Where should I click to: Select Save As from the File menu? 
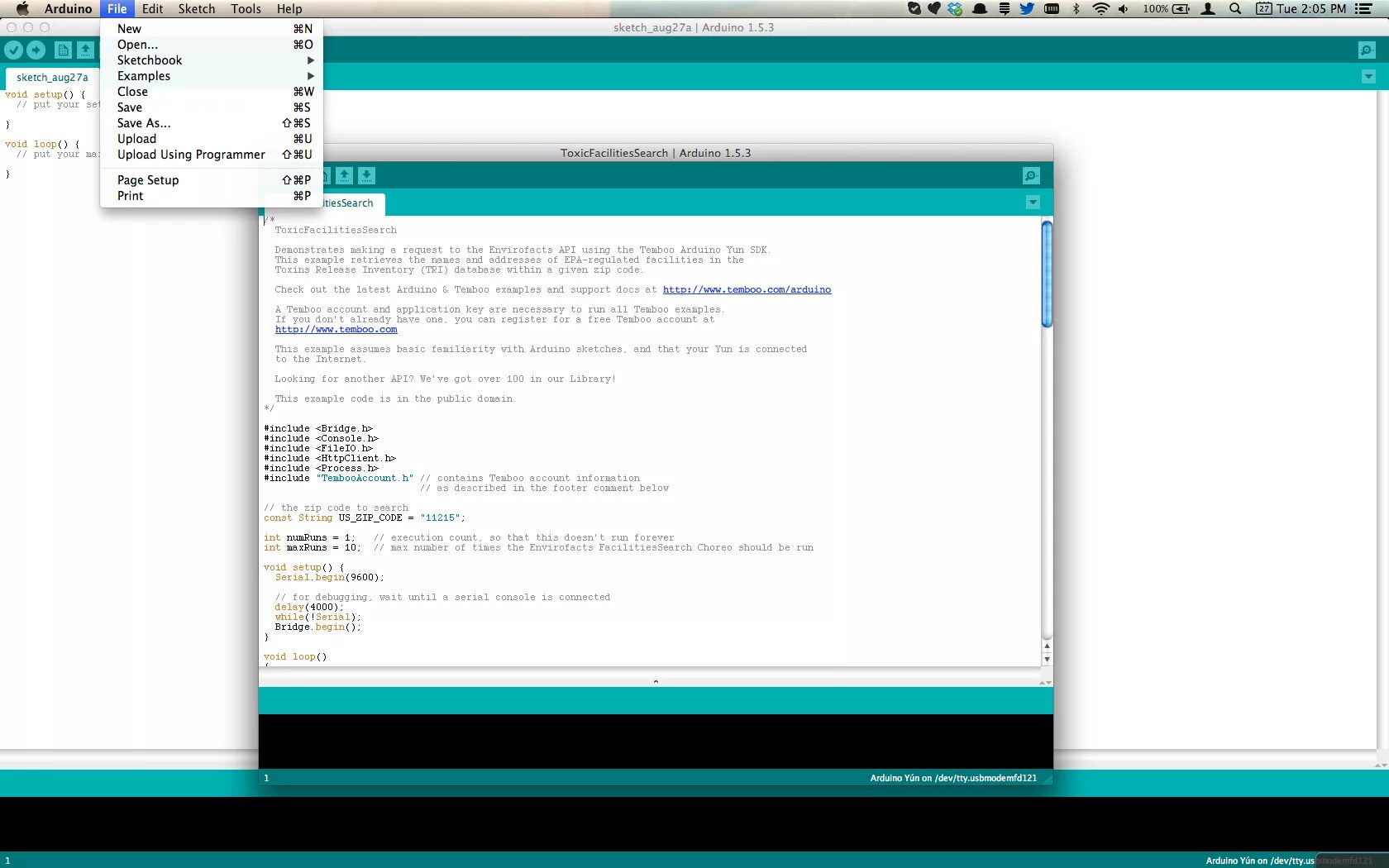coord(144,123)
